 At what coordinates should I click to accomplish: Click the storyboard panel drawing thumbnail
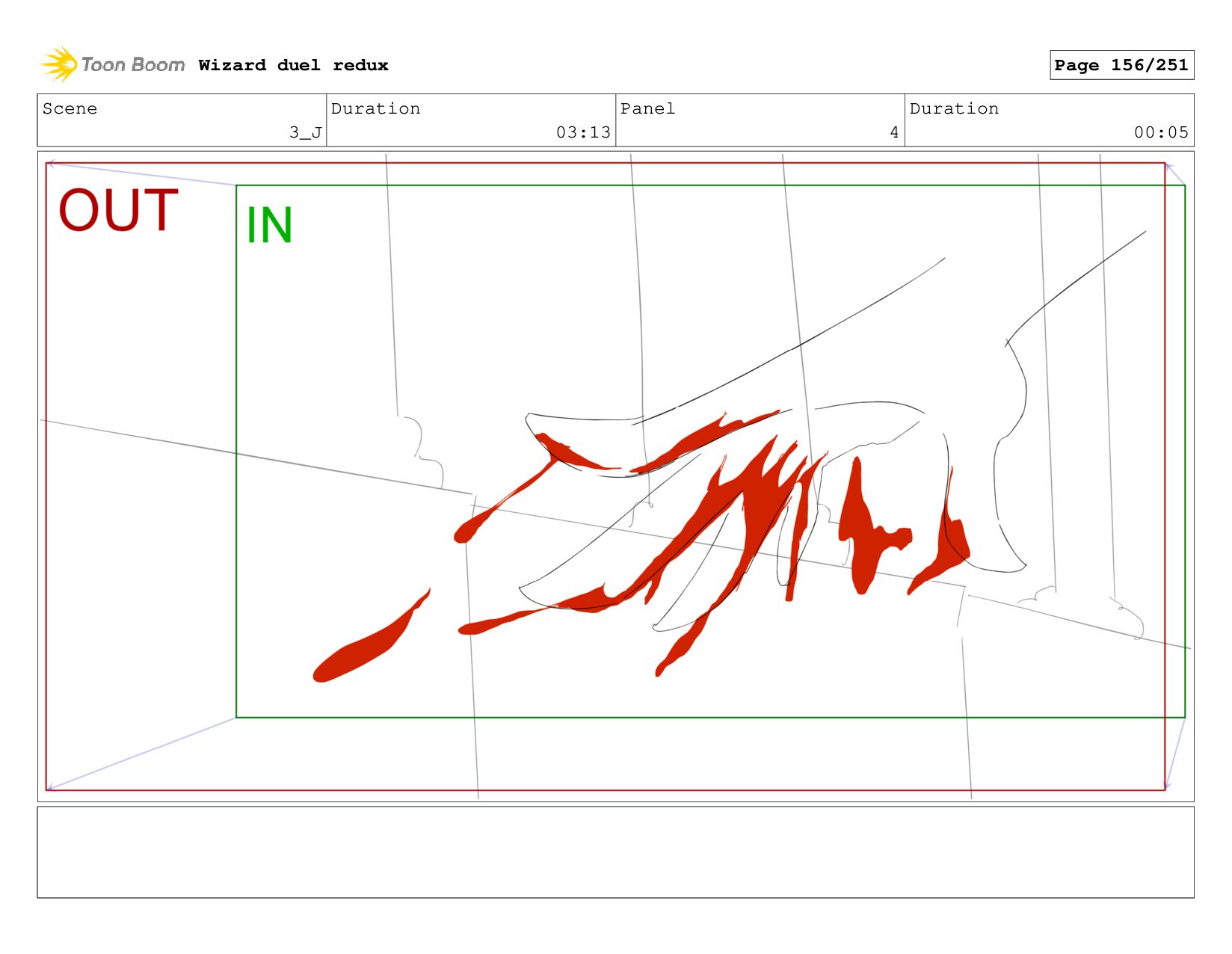(615, 476)
